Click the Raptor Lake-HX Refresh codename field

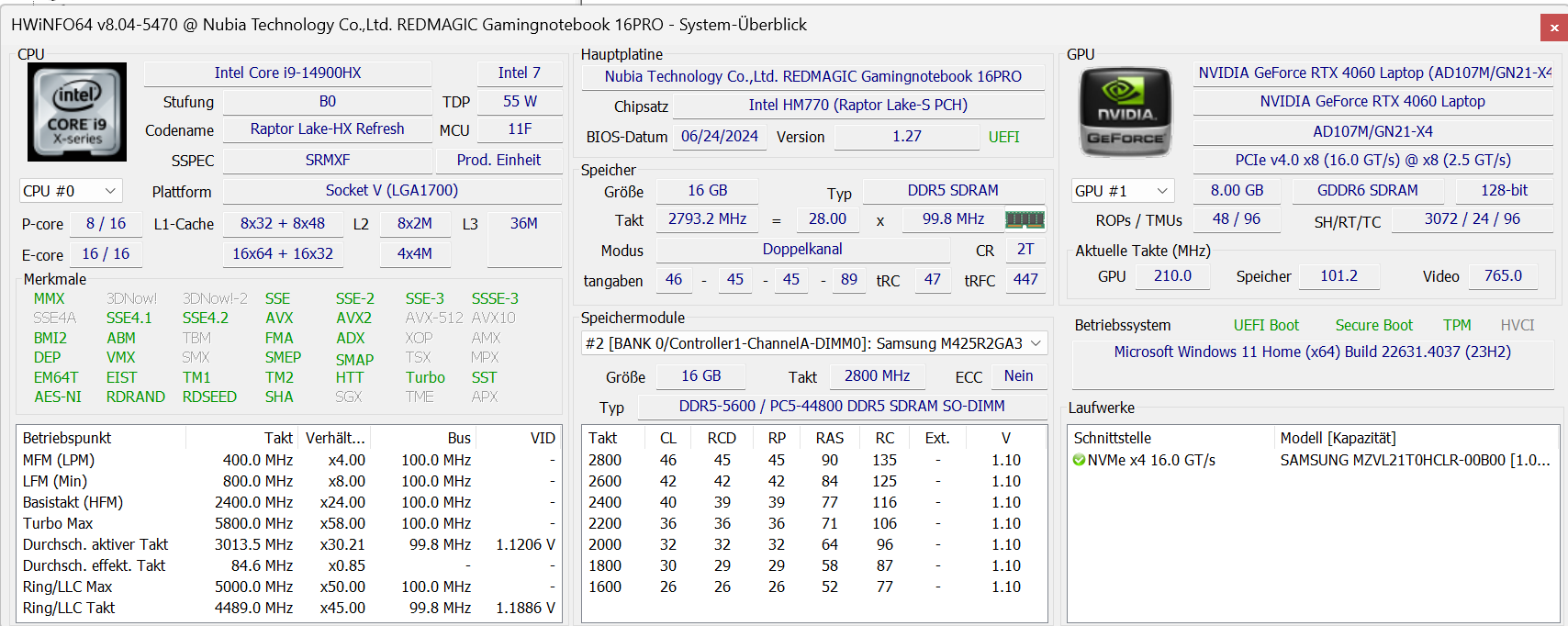click(327, 129)
